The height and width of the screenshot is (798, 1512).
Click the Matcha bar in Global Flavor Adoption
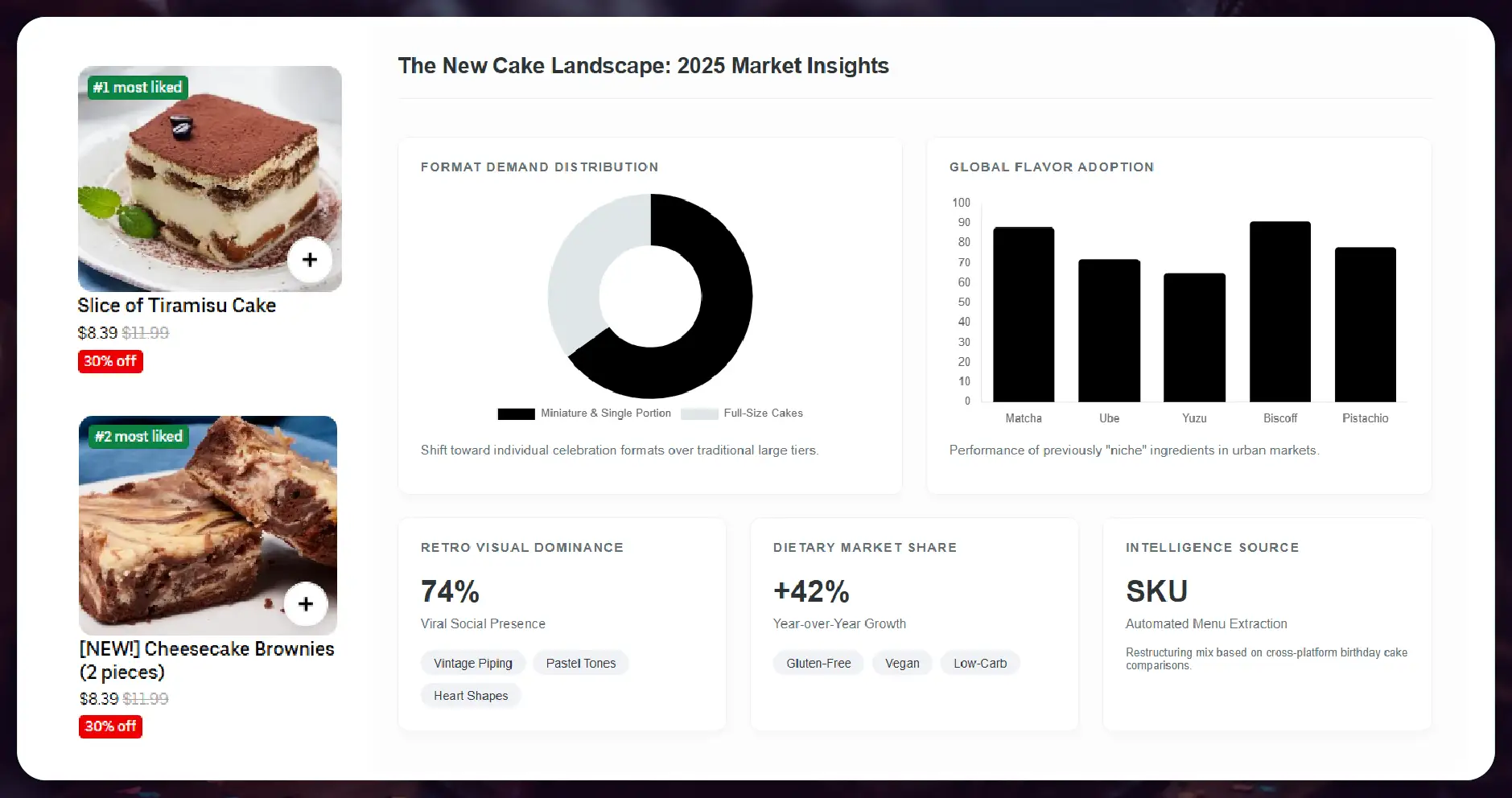click(1023, 314)
